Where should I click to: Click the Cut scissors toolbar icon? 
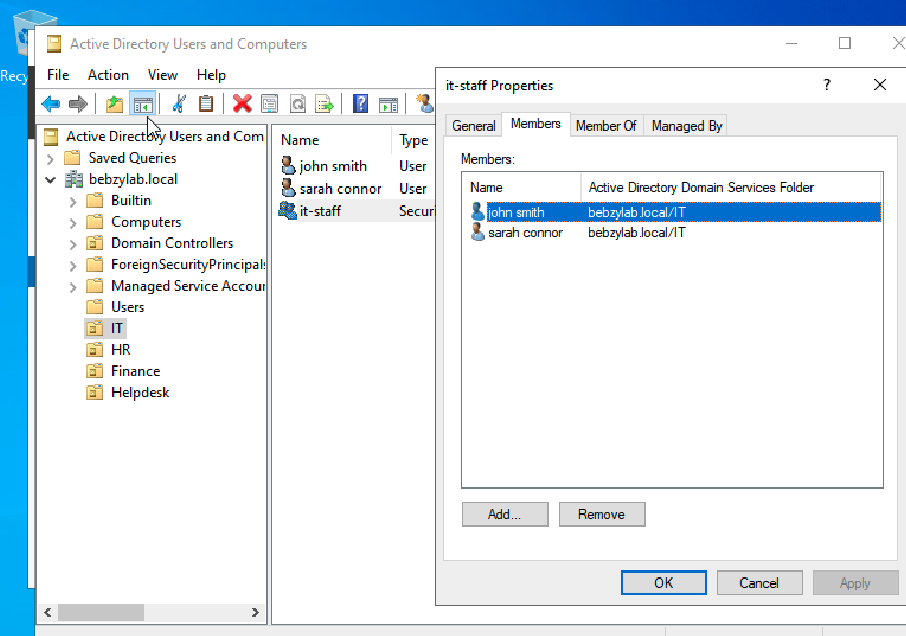click(179, 104)
